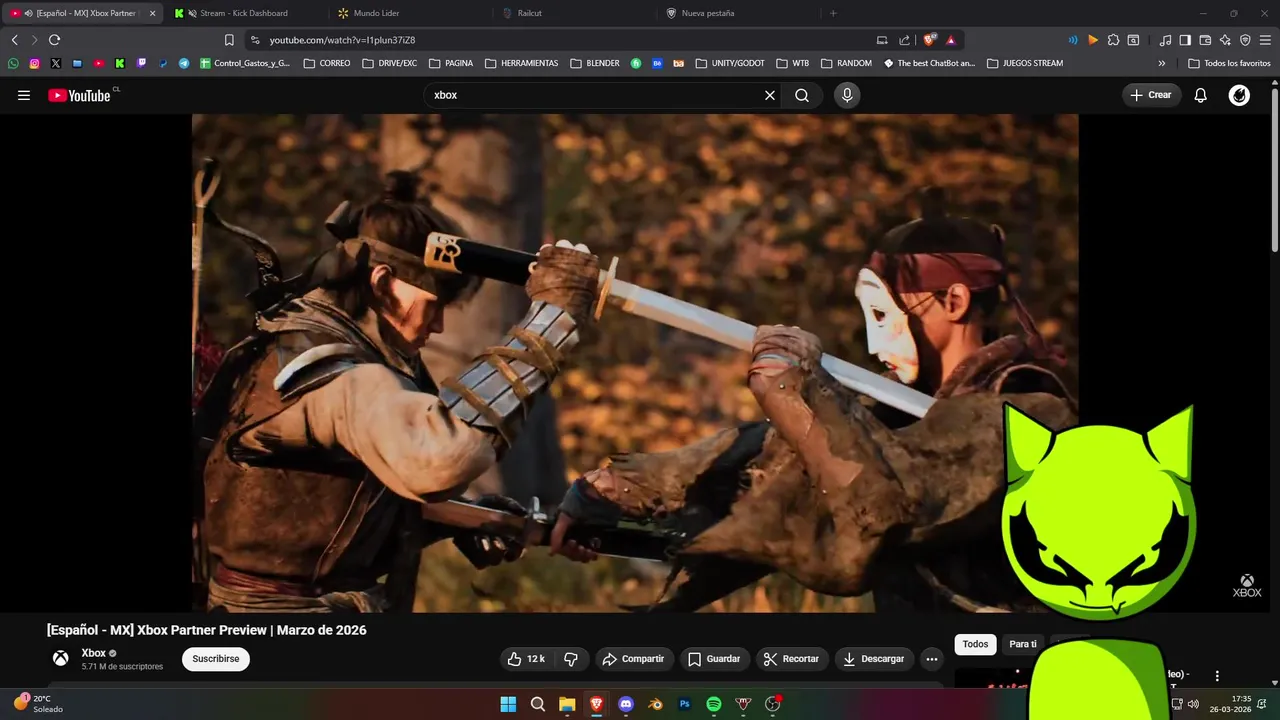Viewport: 1280px width, 720px height.
Task: Expand hidden bookmarks with the chevron
Action: [1162, 63]
